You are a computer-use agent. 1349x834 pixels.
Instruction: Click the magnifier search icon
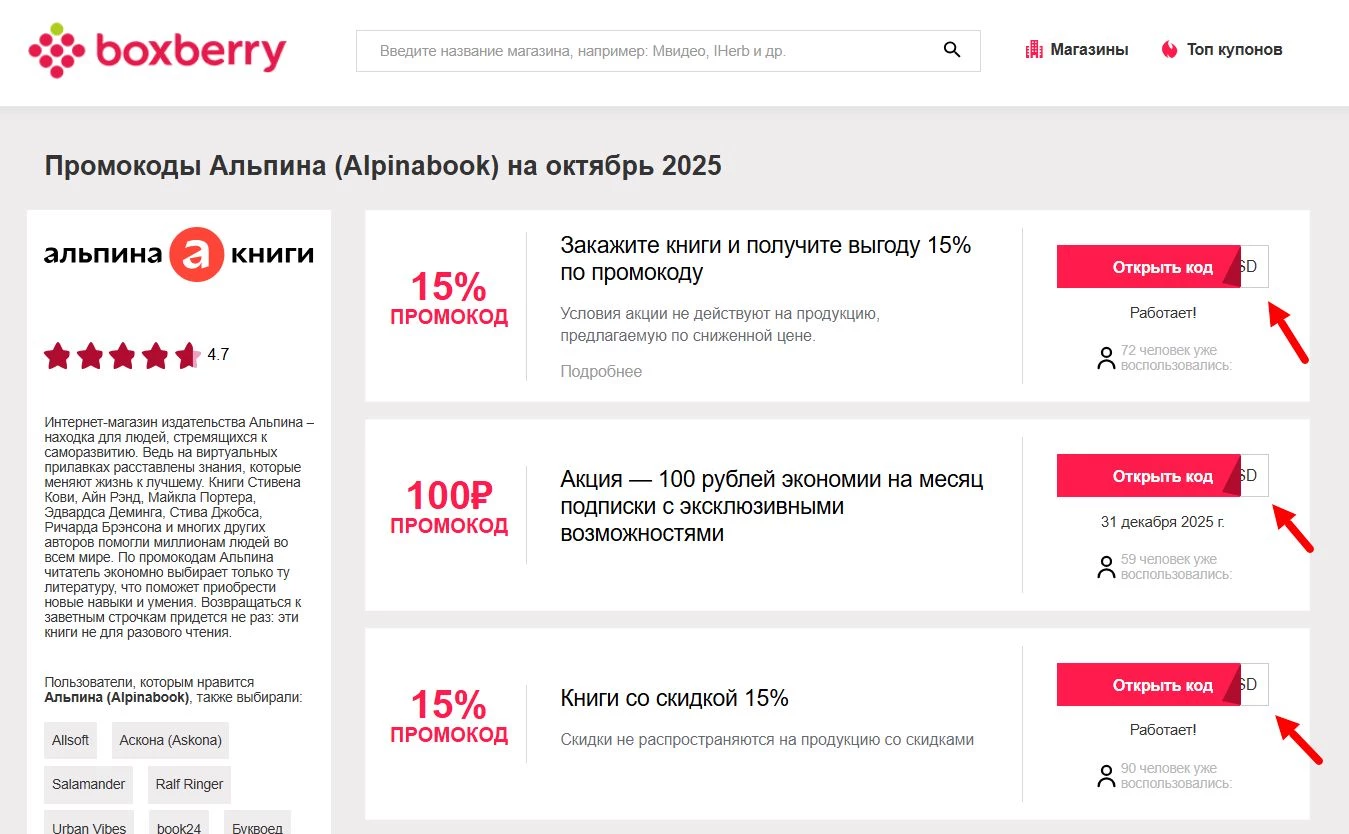(x=949, y=49)
